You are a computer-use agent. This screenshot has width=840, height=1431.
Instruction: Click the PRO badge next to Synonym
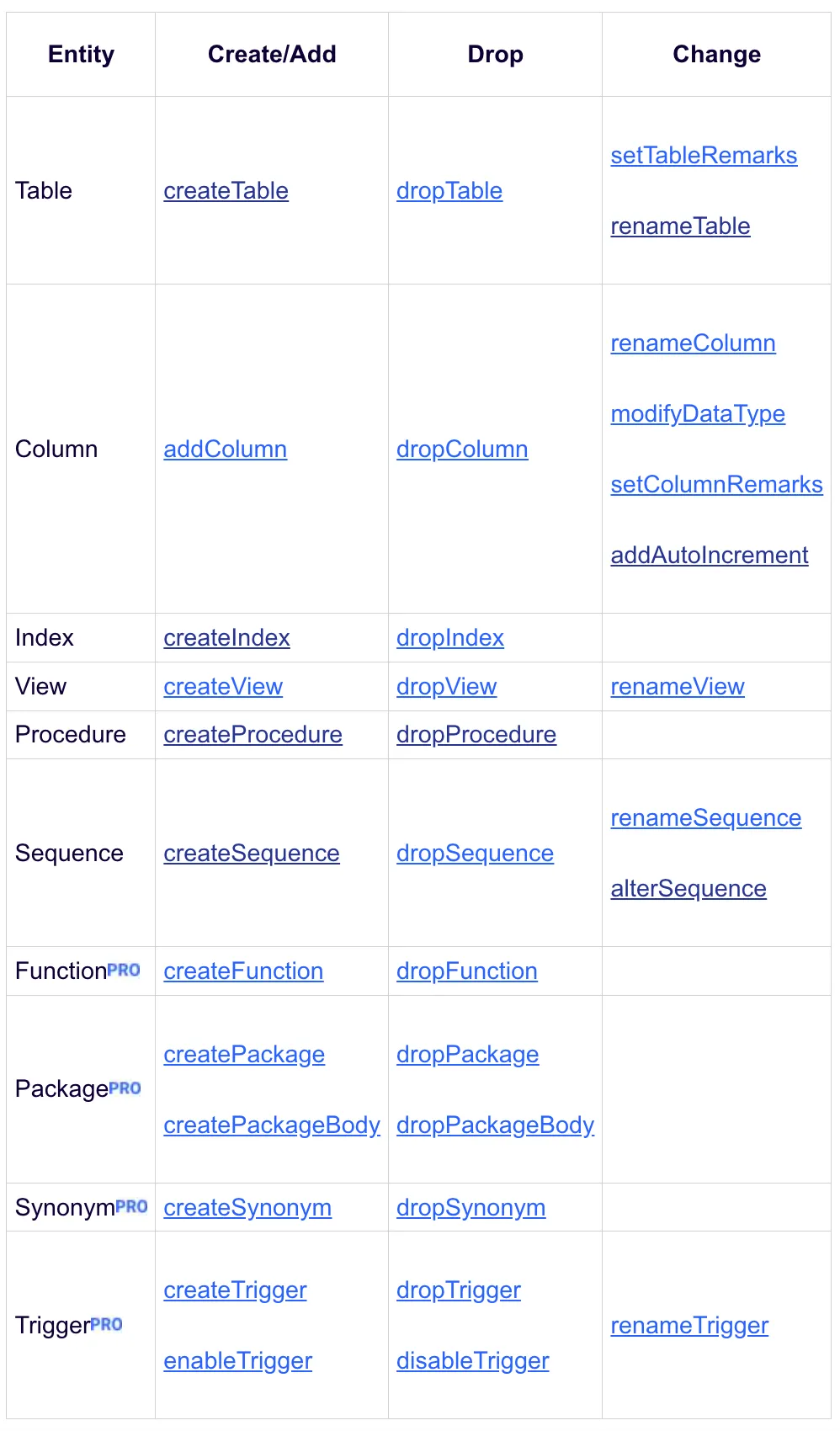click(x=131, y=1206)
